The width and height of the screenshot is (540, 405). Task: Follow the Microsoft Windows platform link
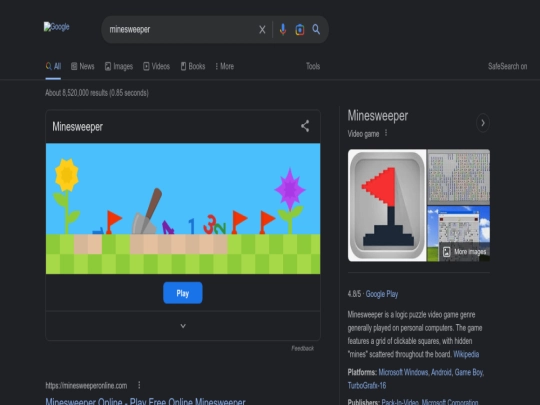pos(403,372)
